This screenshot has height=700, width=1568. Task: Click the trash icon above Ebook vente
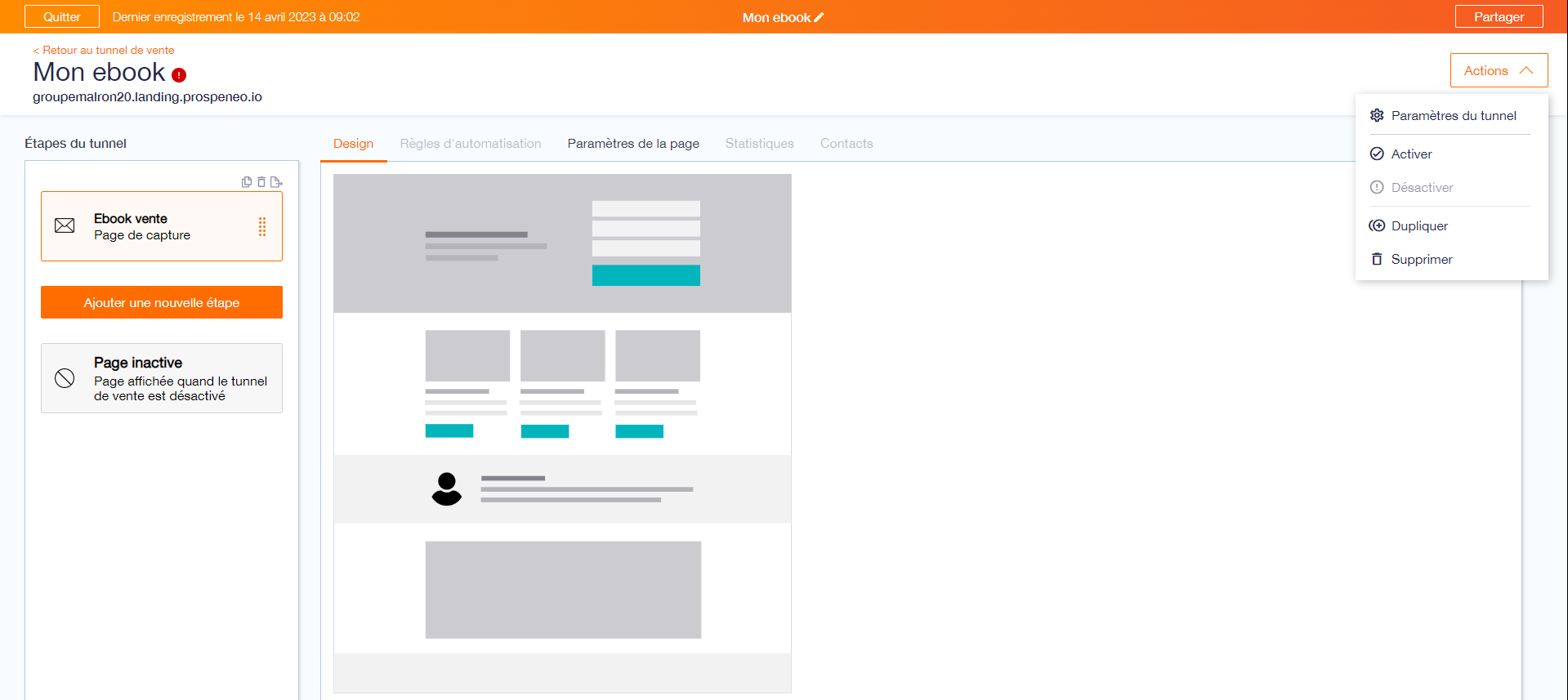tap(261, 182)
